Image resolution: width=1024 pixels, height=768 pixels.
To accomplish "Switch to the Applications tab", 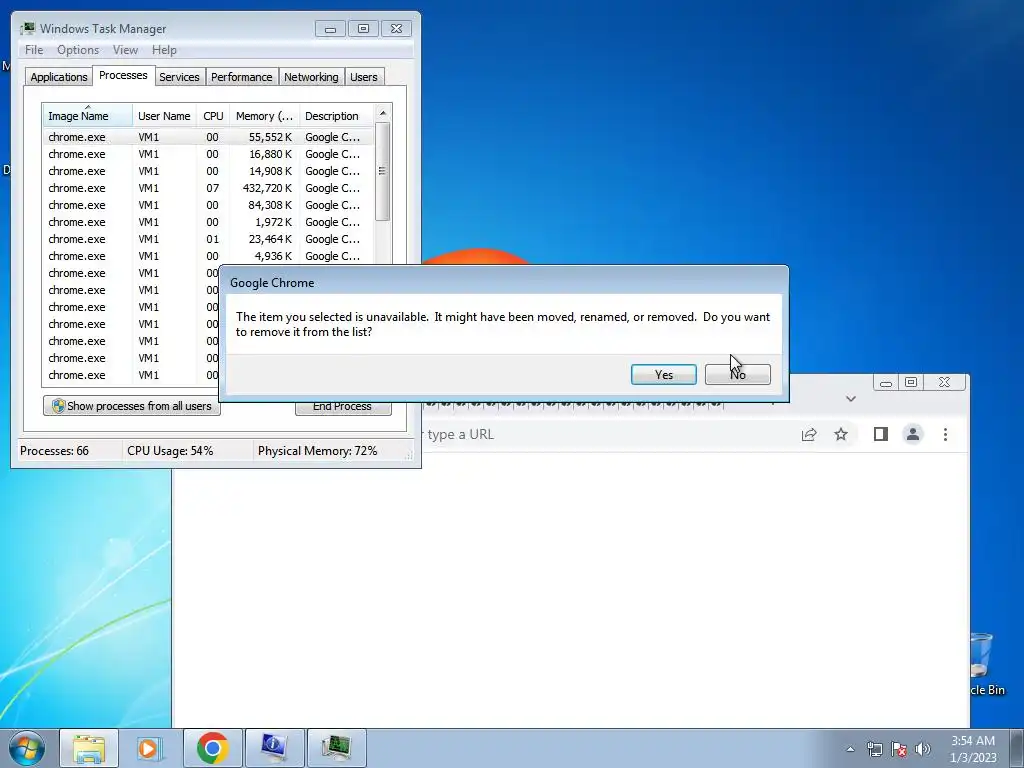I will pyautogui.click(x=59, y=77).
